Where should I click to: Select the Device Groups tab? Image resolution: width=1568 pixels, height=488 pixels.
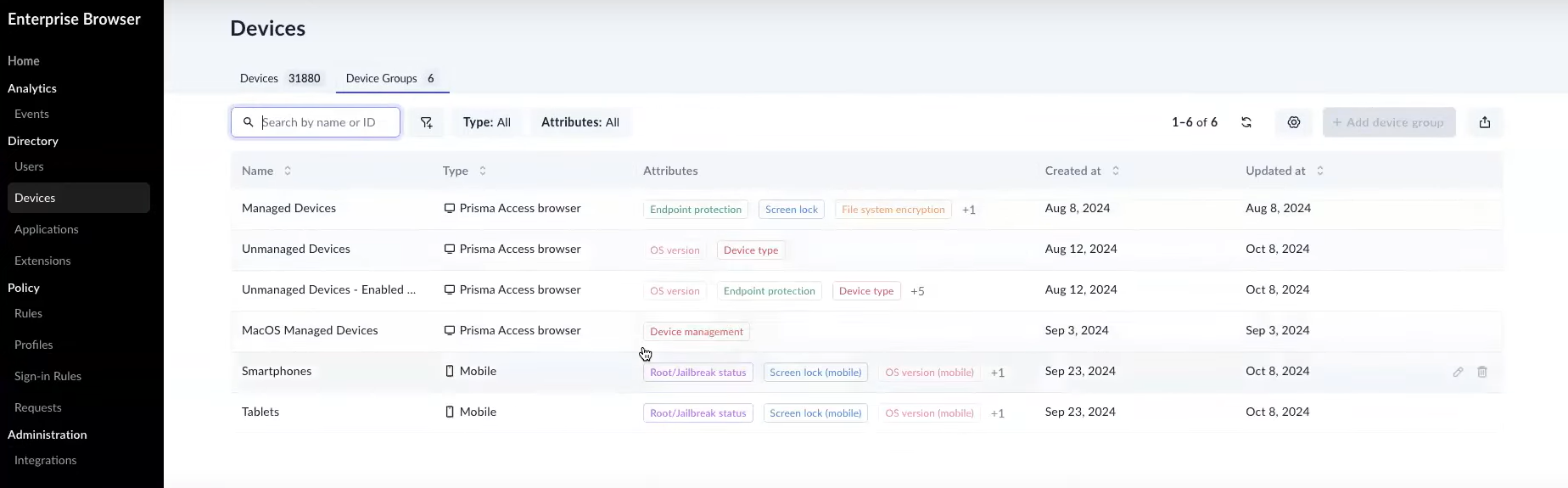tap(391, 78)
